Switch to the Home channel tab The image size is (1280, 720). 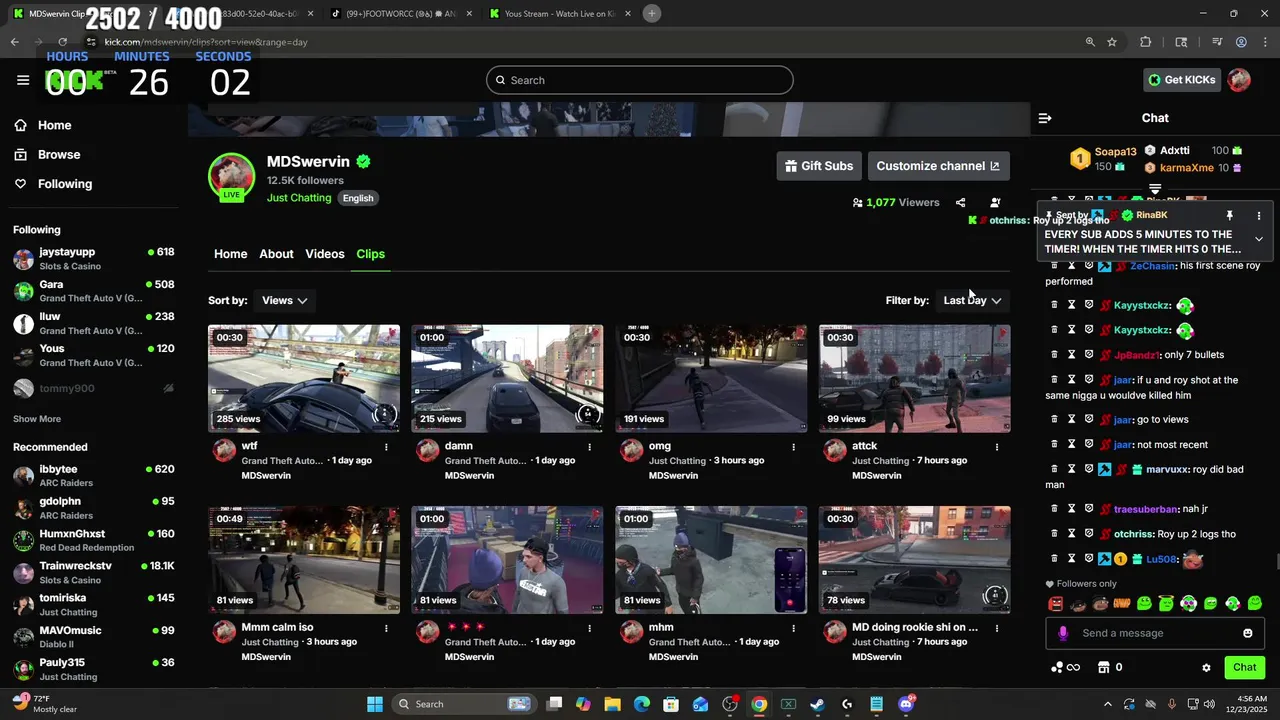pyautogui.click(x=230, y=254)
